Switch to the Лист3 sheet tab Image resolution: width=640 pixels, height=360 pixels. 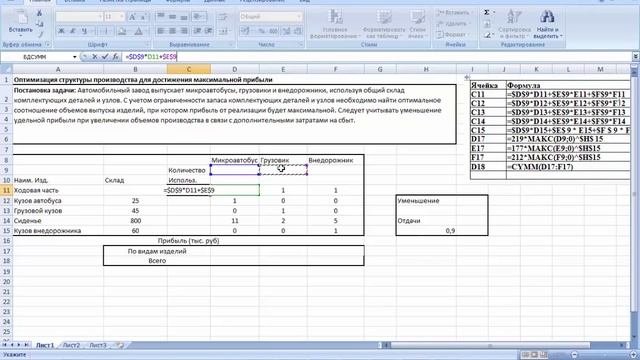click(x=98, y=345)
